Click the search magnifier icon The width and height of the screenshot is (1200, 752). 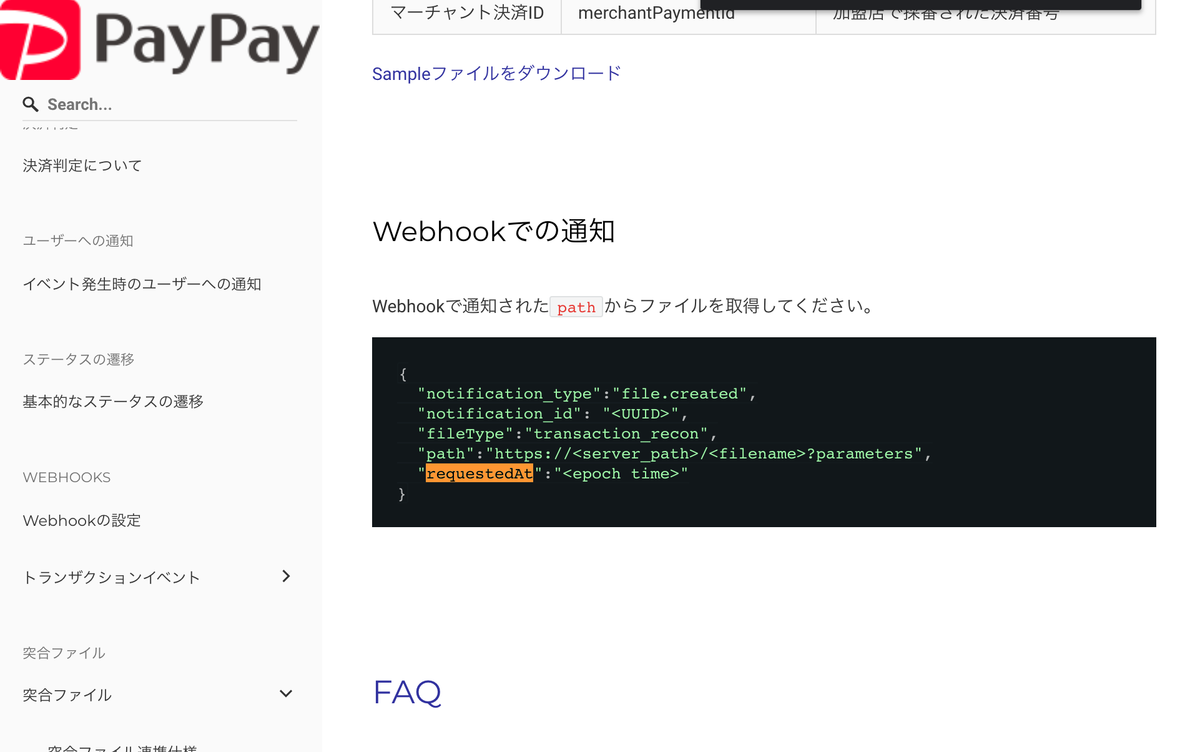tap(30, 104)
